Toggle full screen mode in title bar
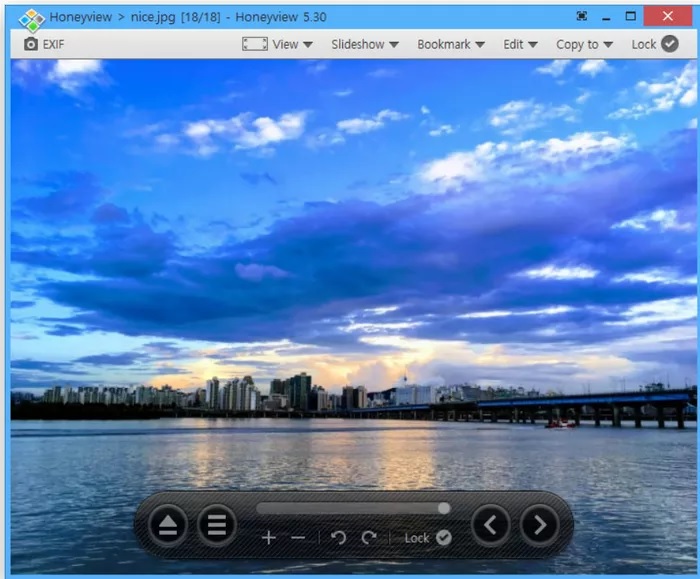The width and height of the screenshot is (700, 579). point(582,17)
